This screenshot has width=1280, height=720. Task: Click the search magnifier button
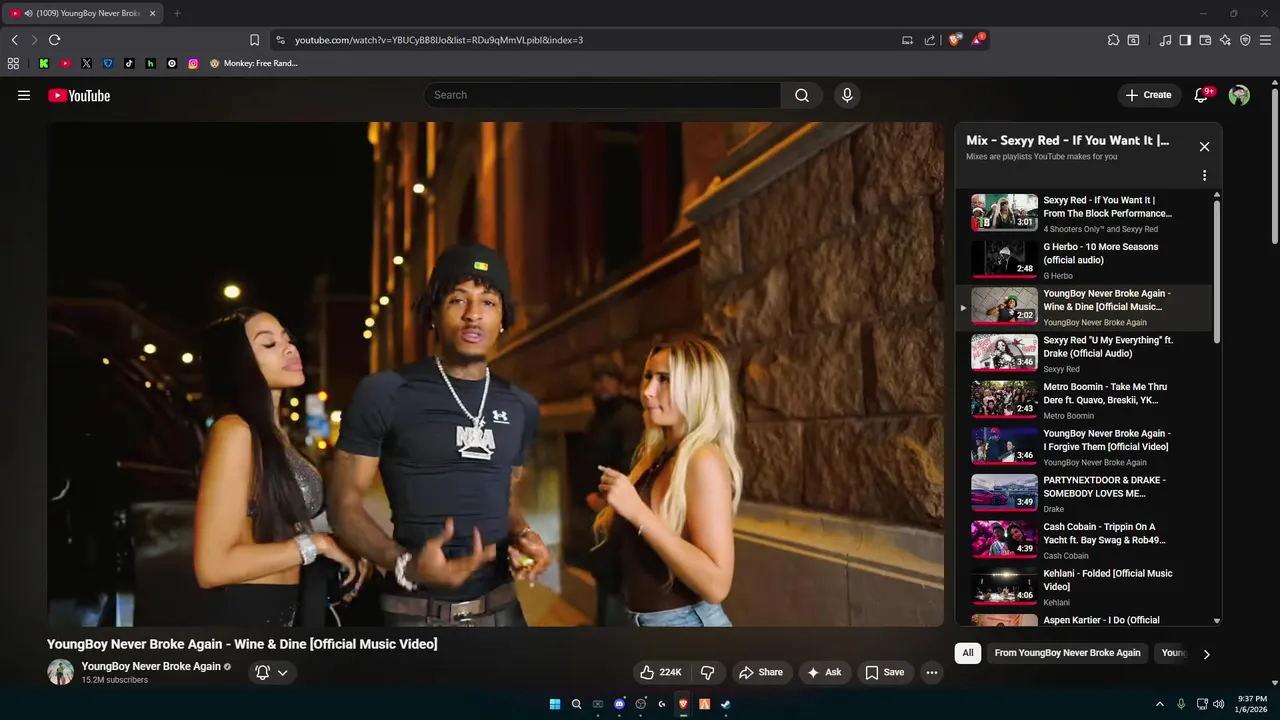coord(802,95)
